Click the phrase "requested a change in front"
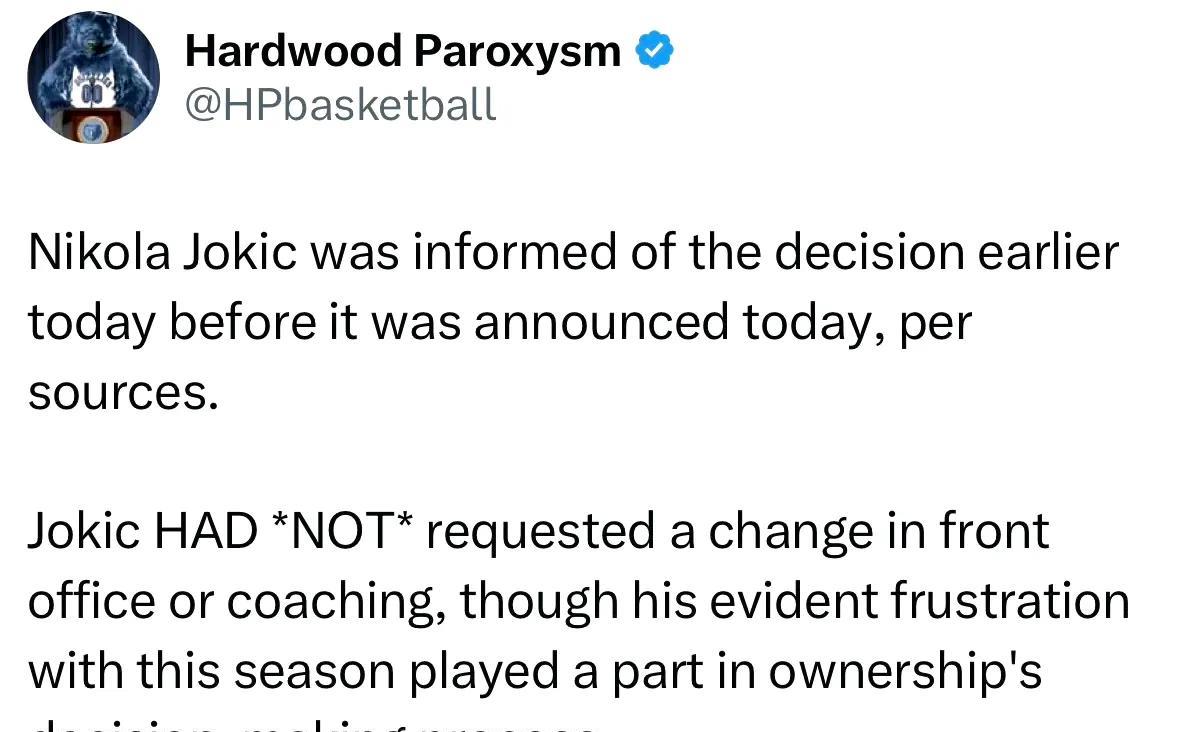The width and height of the screenshot is (1179, 732). pyautogui.click(x=738, y=531)
